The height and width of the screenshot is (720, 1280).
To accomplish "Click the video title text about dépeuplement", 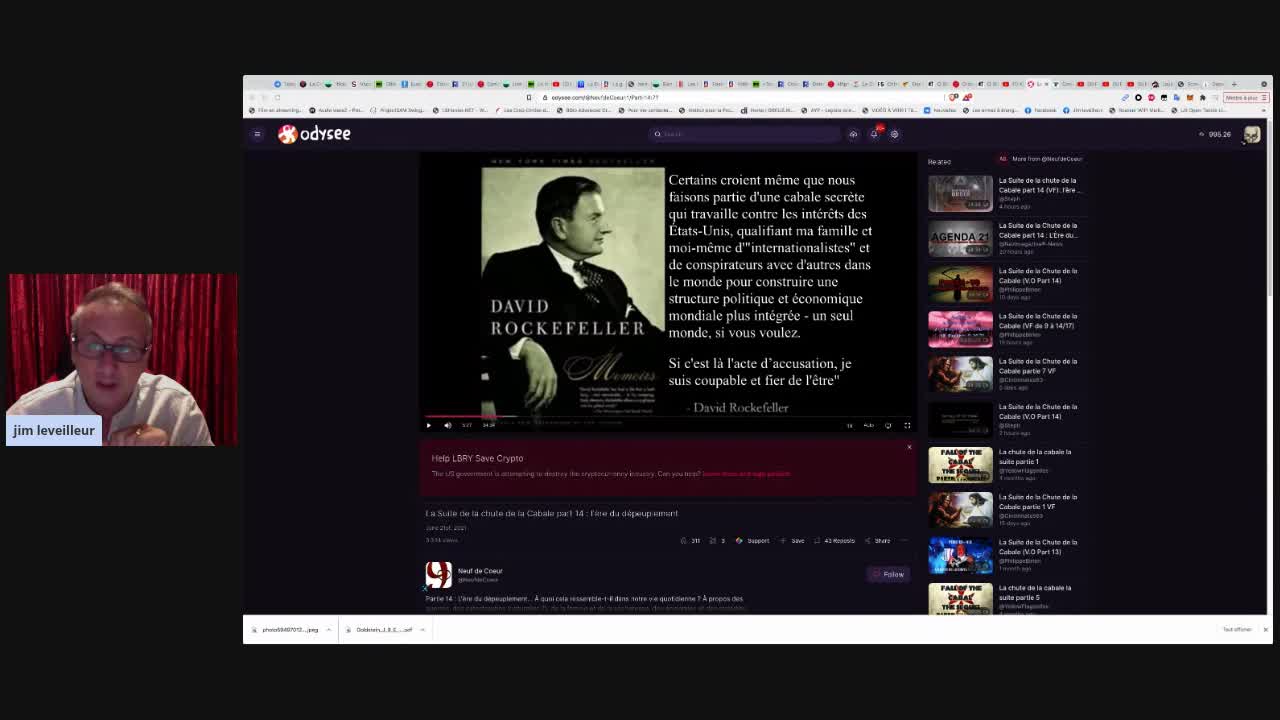I will point(552,513).
